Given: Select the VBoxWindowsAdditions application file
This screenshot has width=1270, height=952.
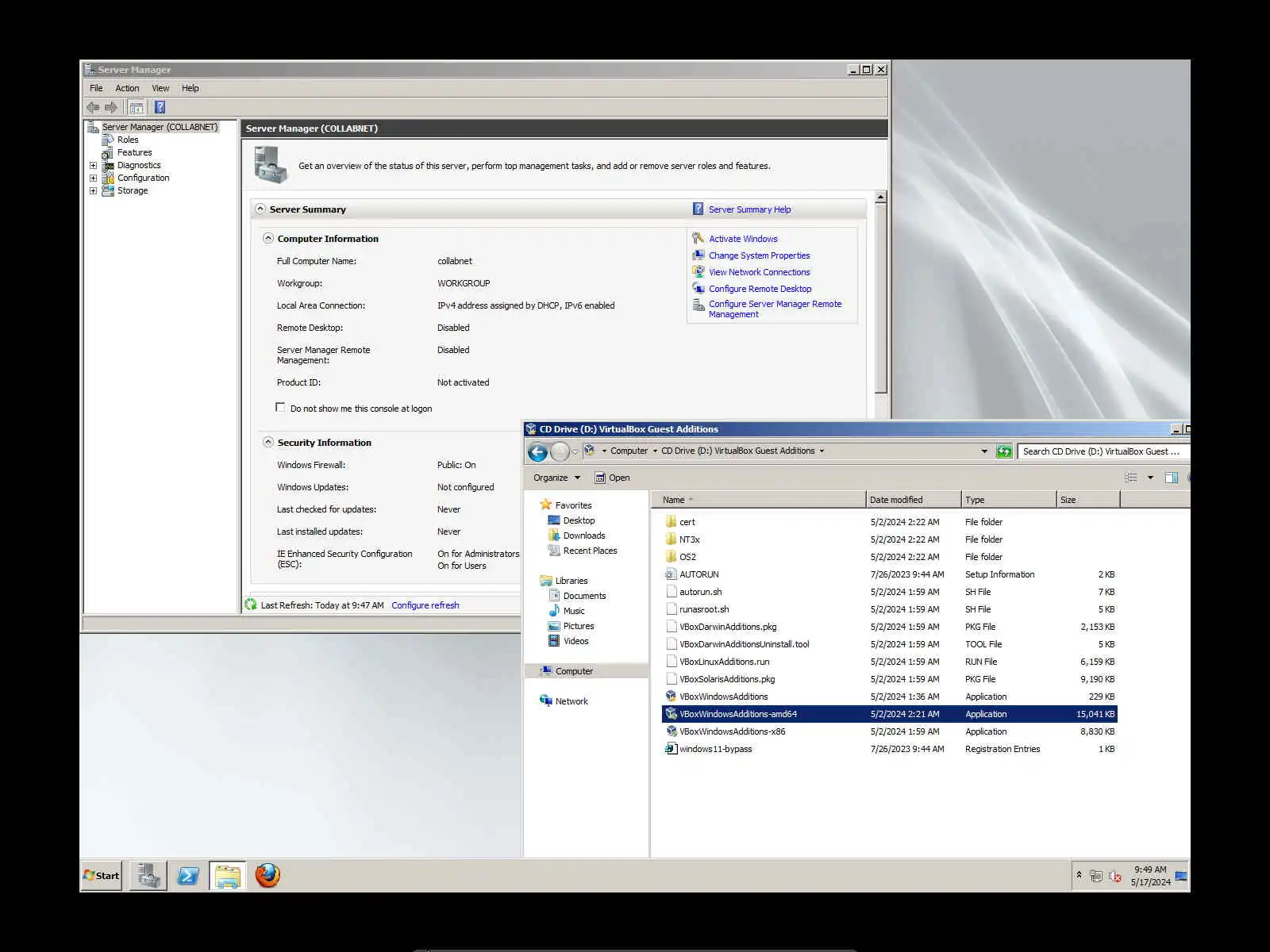Looking at the screenshot, I should pyautogui.click(x=723, y=697).
